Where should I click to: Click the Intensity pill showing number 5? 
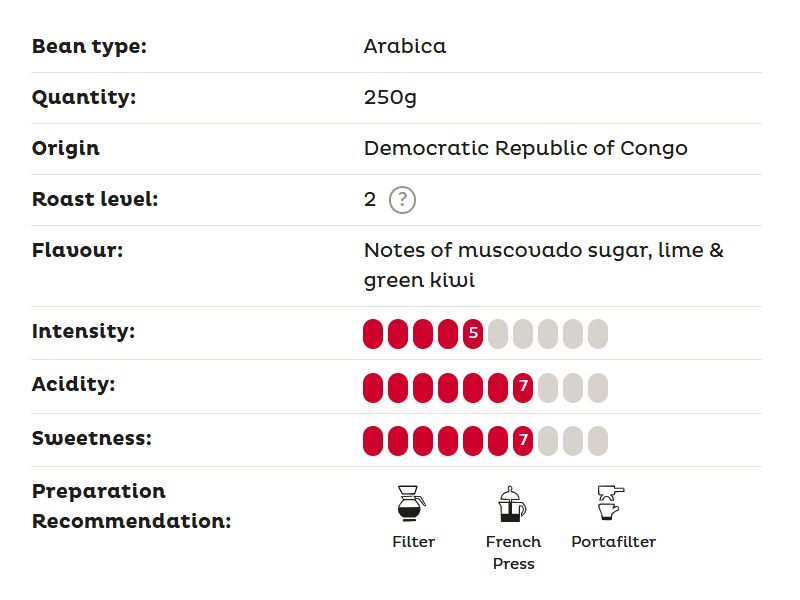(473, 334)
